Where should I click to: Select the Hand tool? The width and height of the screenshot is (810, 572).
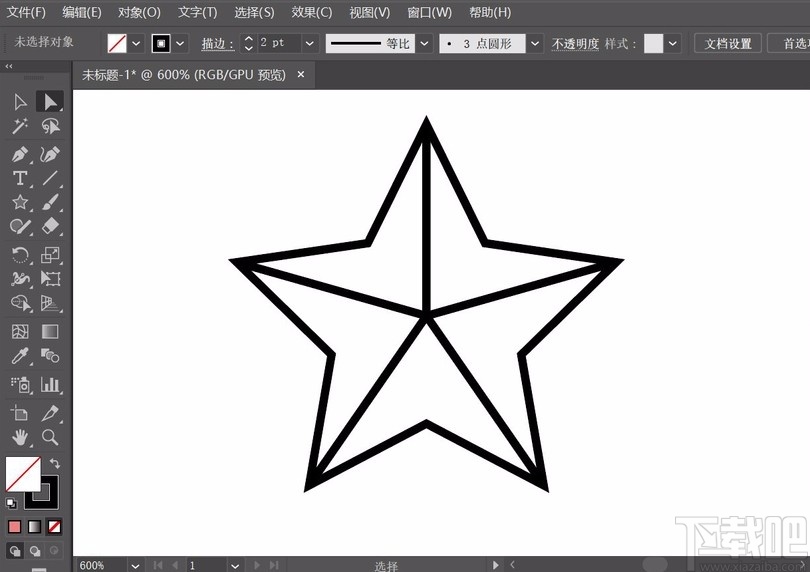click(x=20, y=438)
